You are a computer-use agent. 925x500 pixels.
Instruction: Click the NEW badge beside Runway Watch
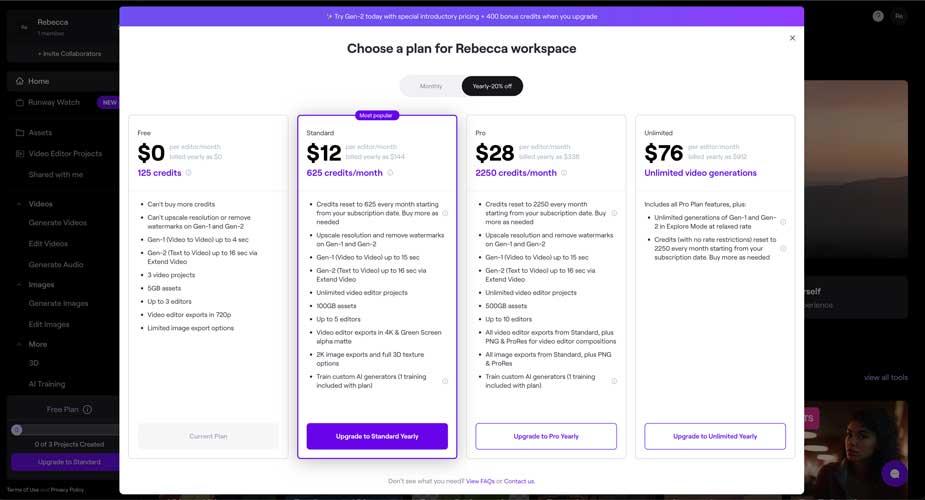point(109,102)
